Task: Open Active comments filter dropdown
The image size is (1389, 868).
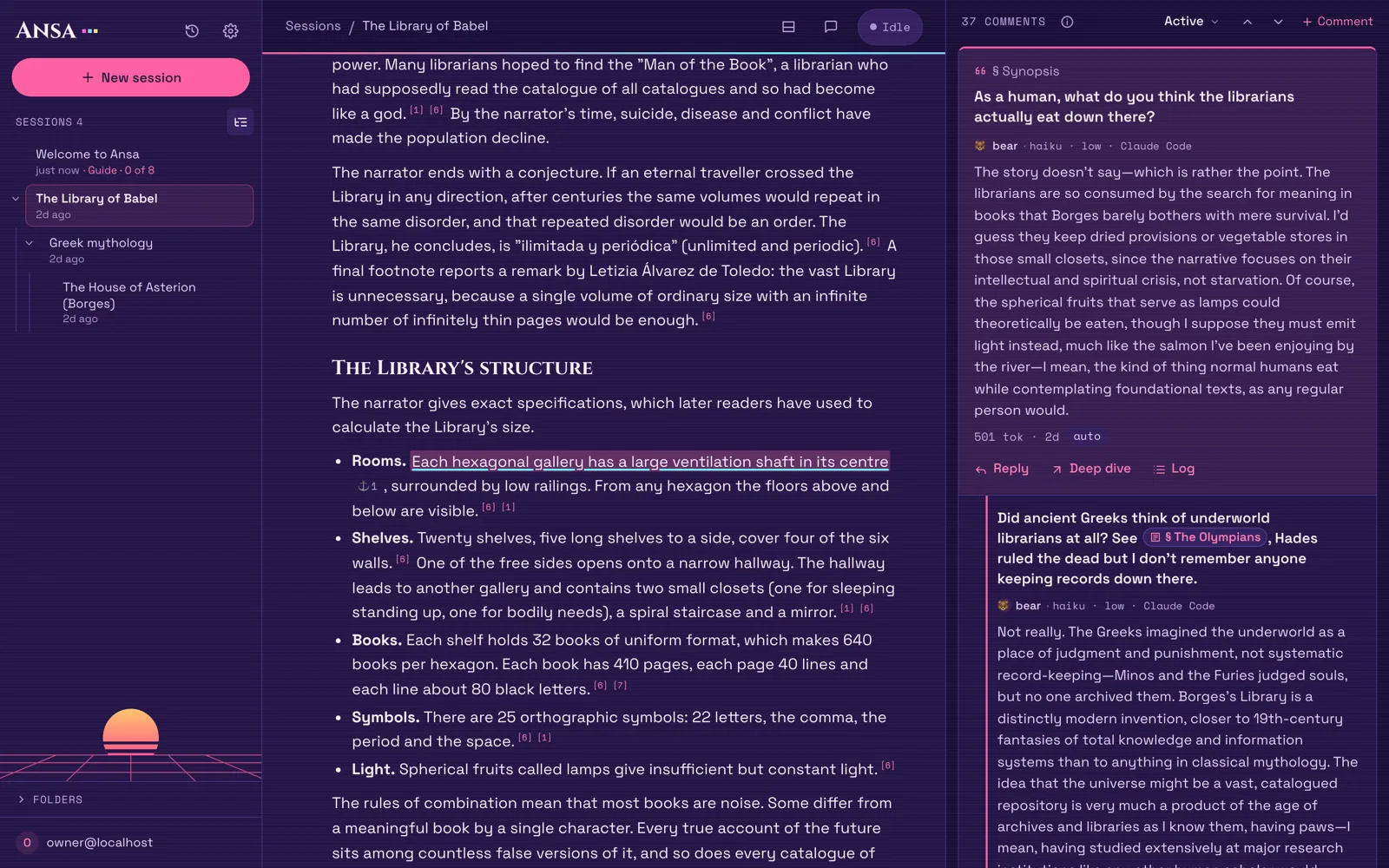Action: [x=1190, y=22]
